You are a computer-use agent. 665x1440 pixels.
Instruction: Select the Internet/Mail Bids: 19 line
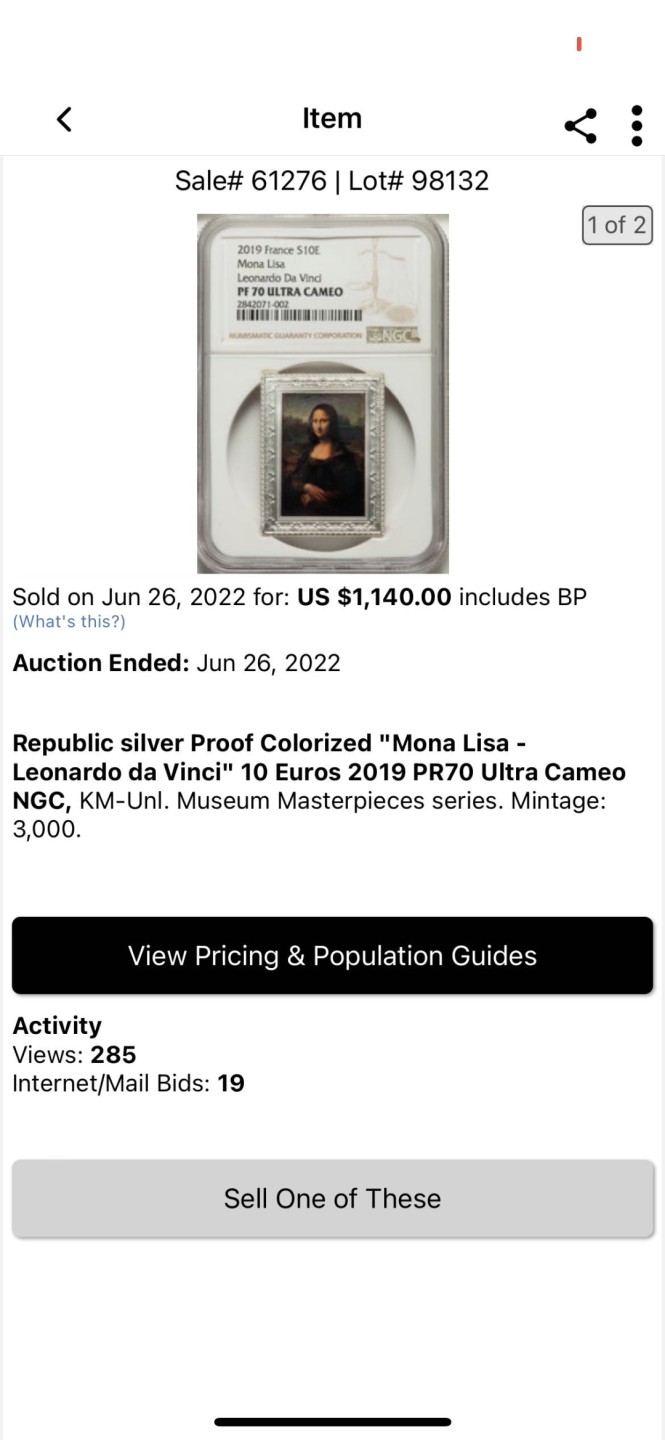click(128, 1083)
